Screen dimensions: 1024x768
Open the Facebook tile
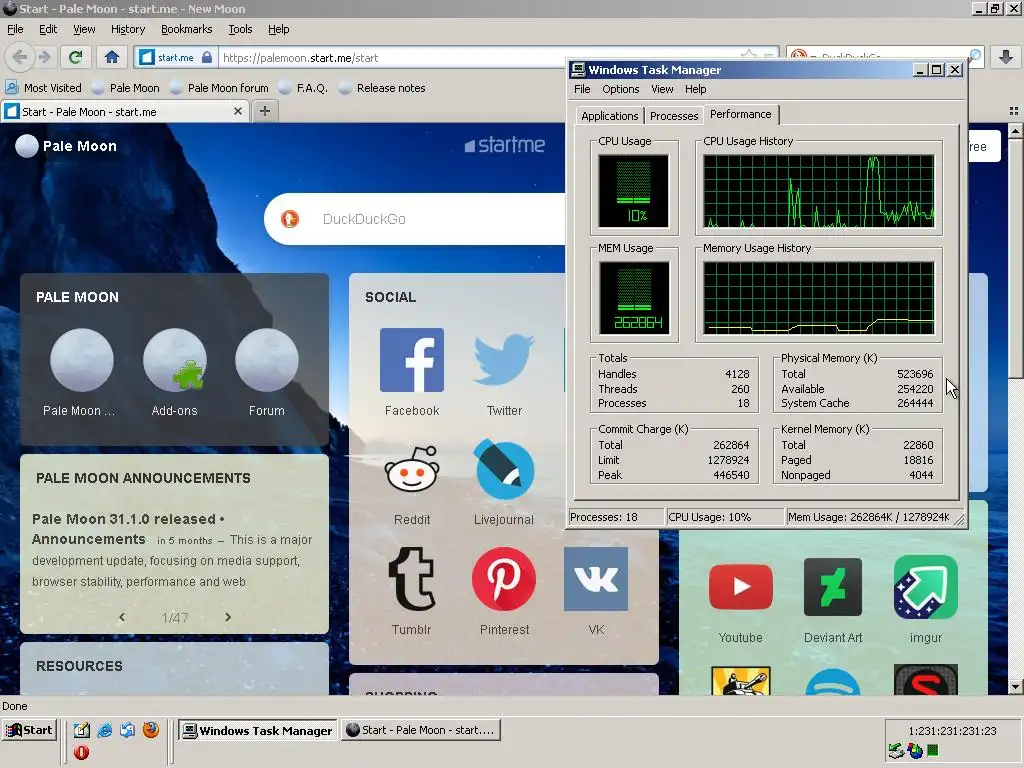(x=411, y=360)
